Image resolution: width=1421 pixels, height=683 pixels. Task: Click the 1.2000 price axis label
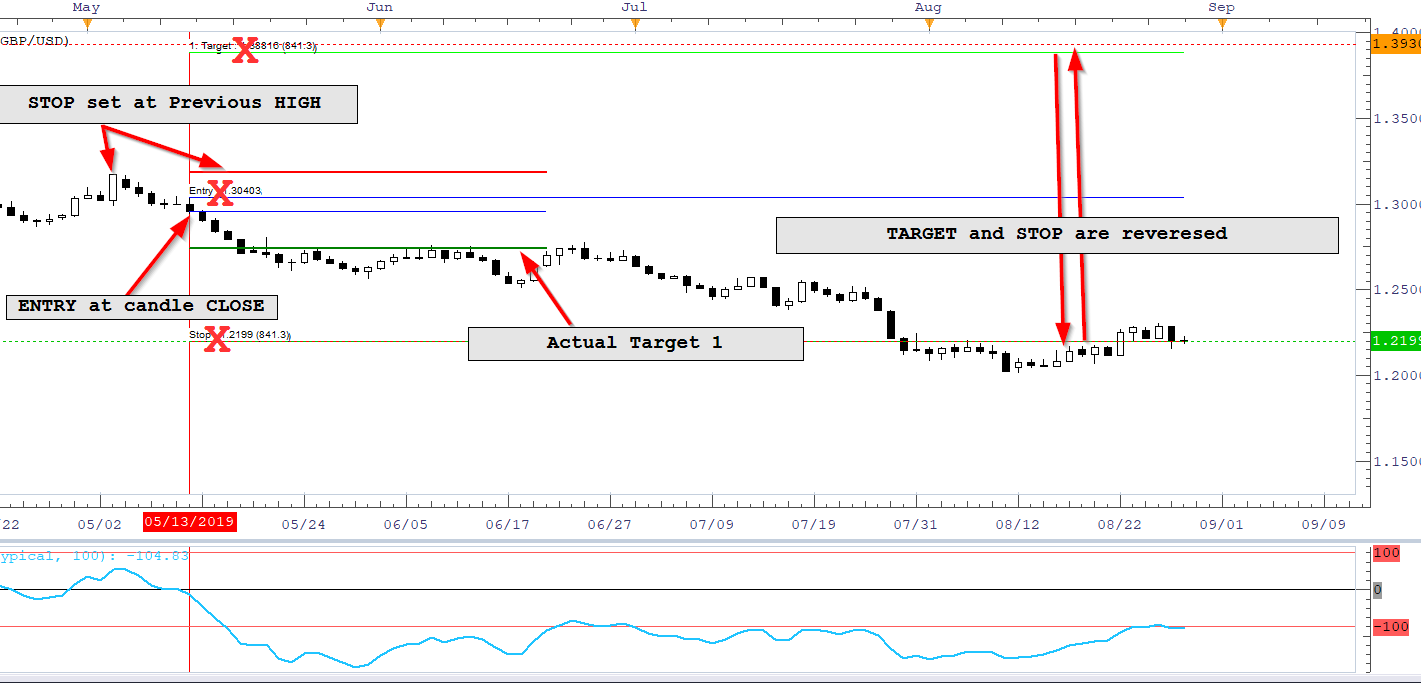pos(1398,376)
